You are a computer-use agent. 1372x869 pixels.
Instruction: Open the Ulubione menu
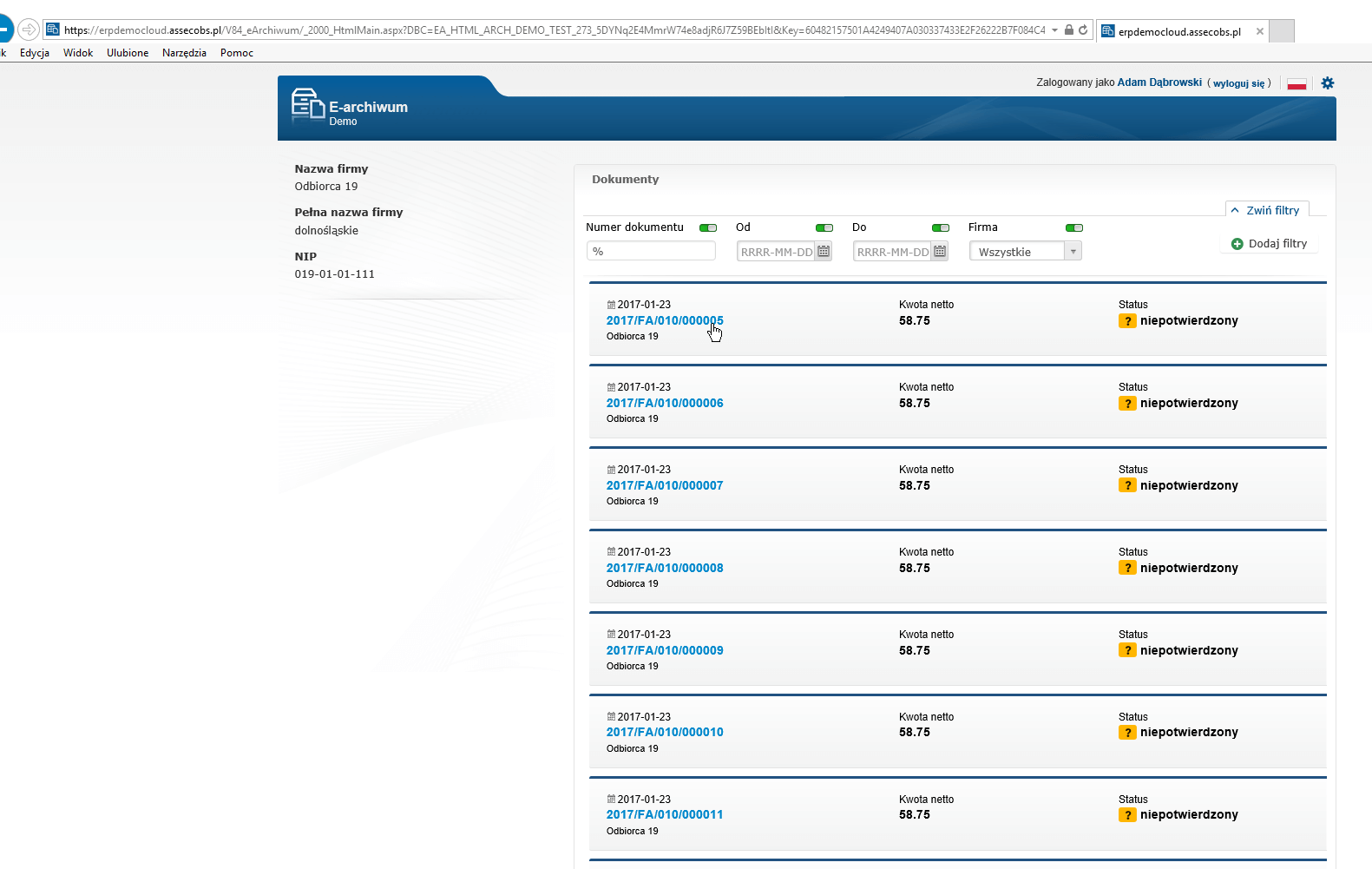click(x=128, y=53)
